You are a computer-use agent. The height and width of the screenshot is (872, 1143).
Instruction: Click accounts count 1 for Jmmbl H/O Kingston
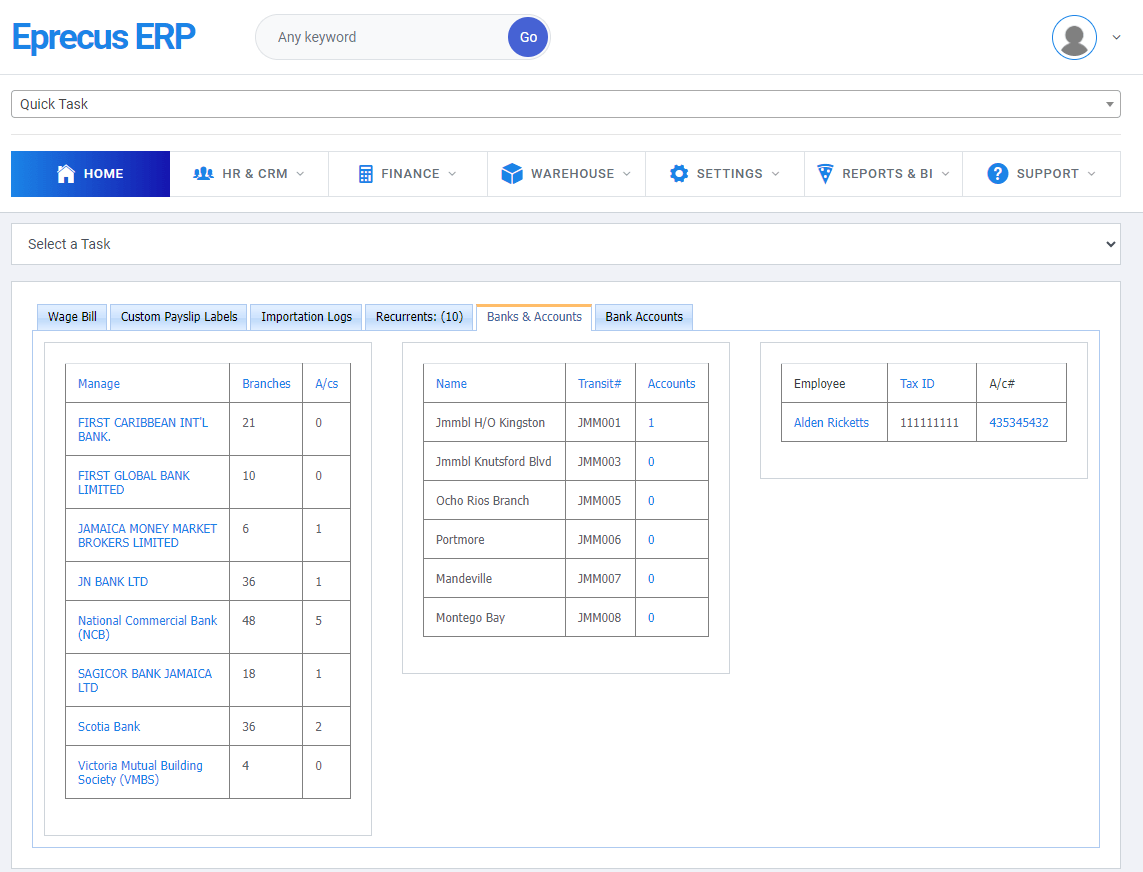[651, 423]
